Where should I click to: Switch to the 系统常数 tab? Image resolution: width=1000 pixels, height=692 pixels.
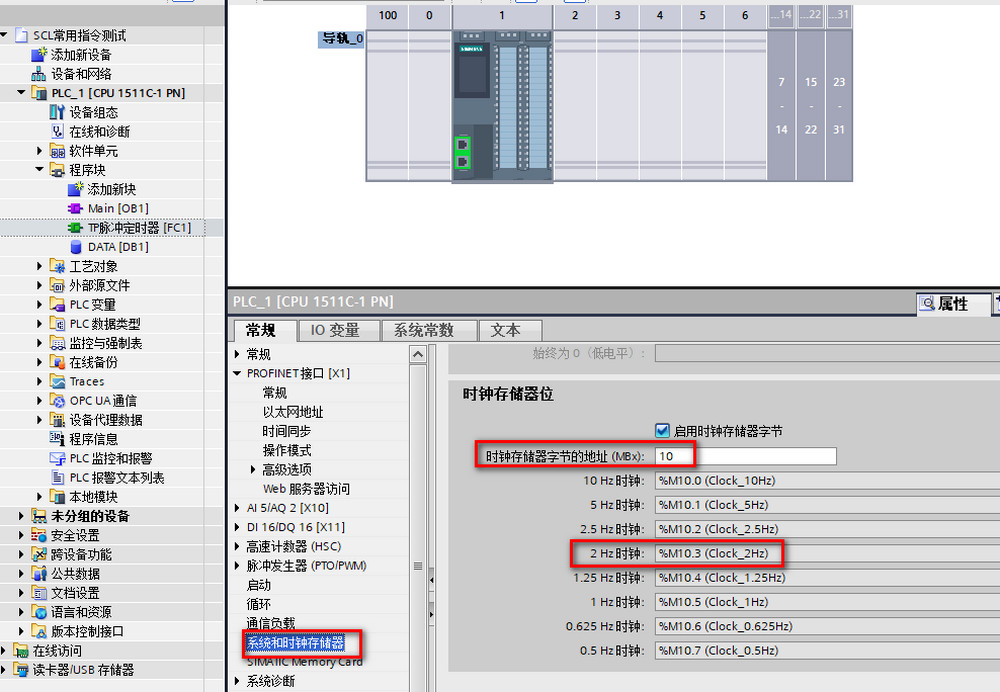pyautogui.click(x=427, y=330)
